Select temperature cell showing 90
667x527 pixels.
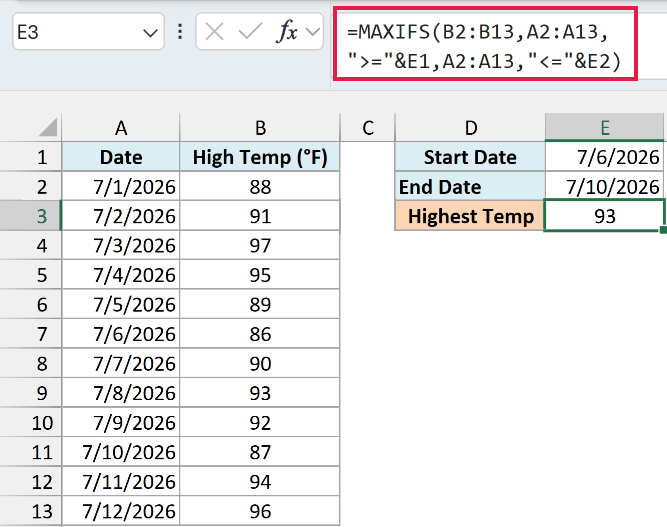coord(260,364)
